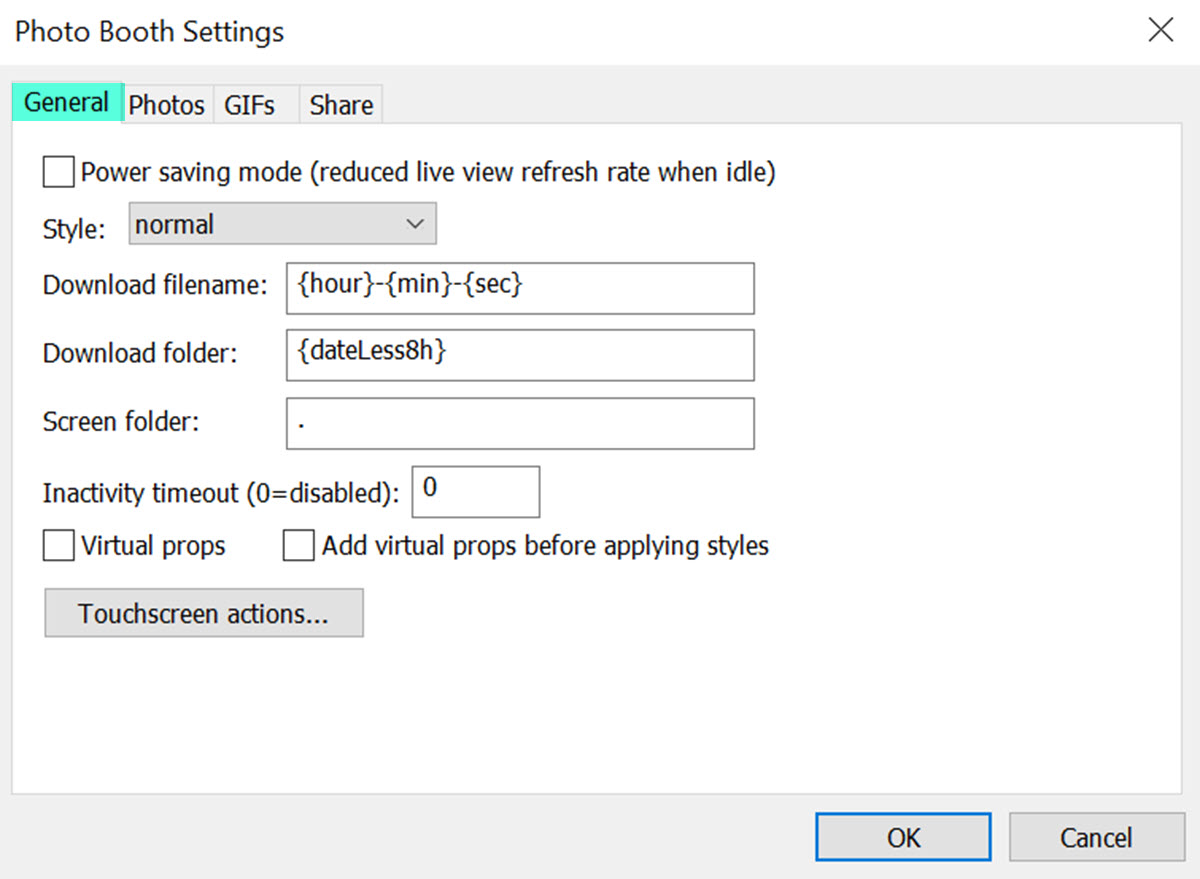
Task: Select the Share tab
Action: click(x=341, y=105)
